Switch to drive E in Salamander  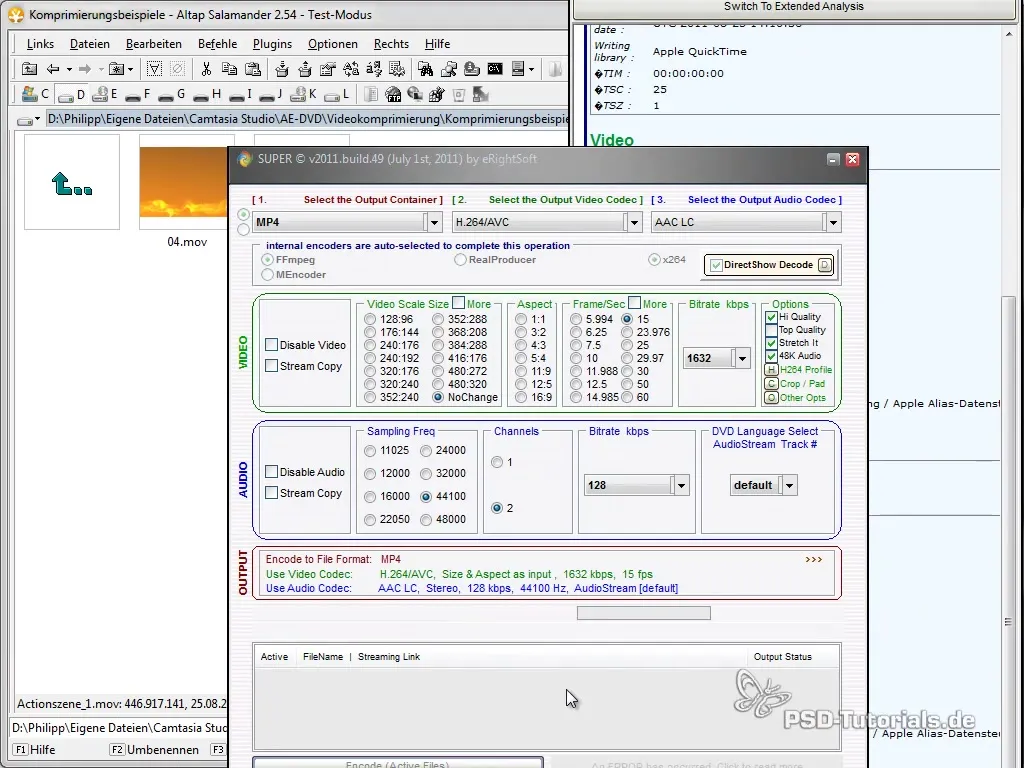pos(105,94)
